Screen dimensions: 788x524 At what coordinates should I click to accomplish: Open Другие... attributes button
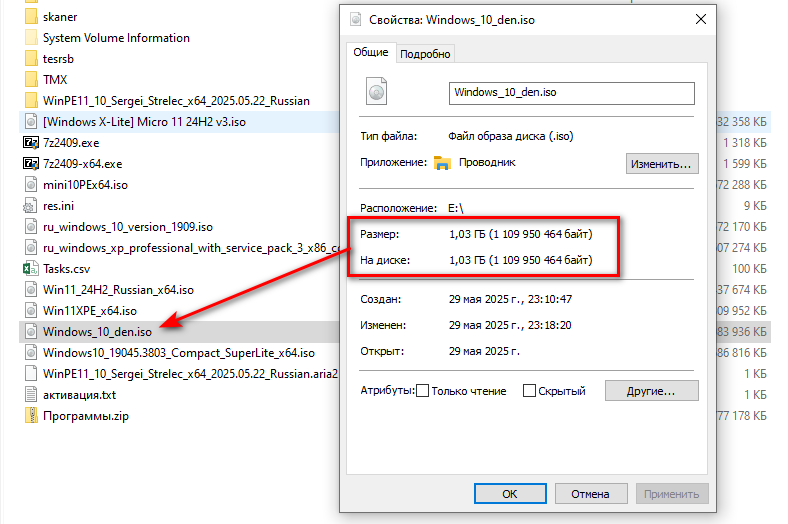[651, 391]
